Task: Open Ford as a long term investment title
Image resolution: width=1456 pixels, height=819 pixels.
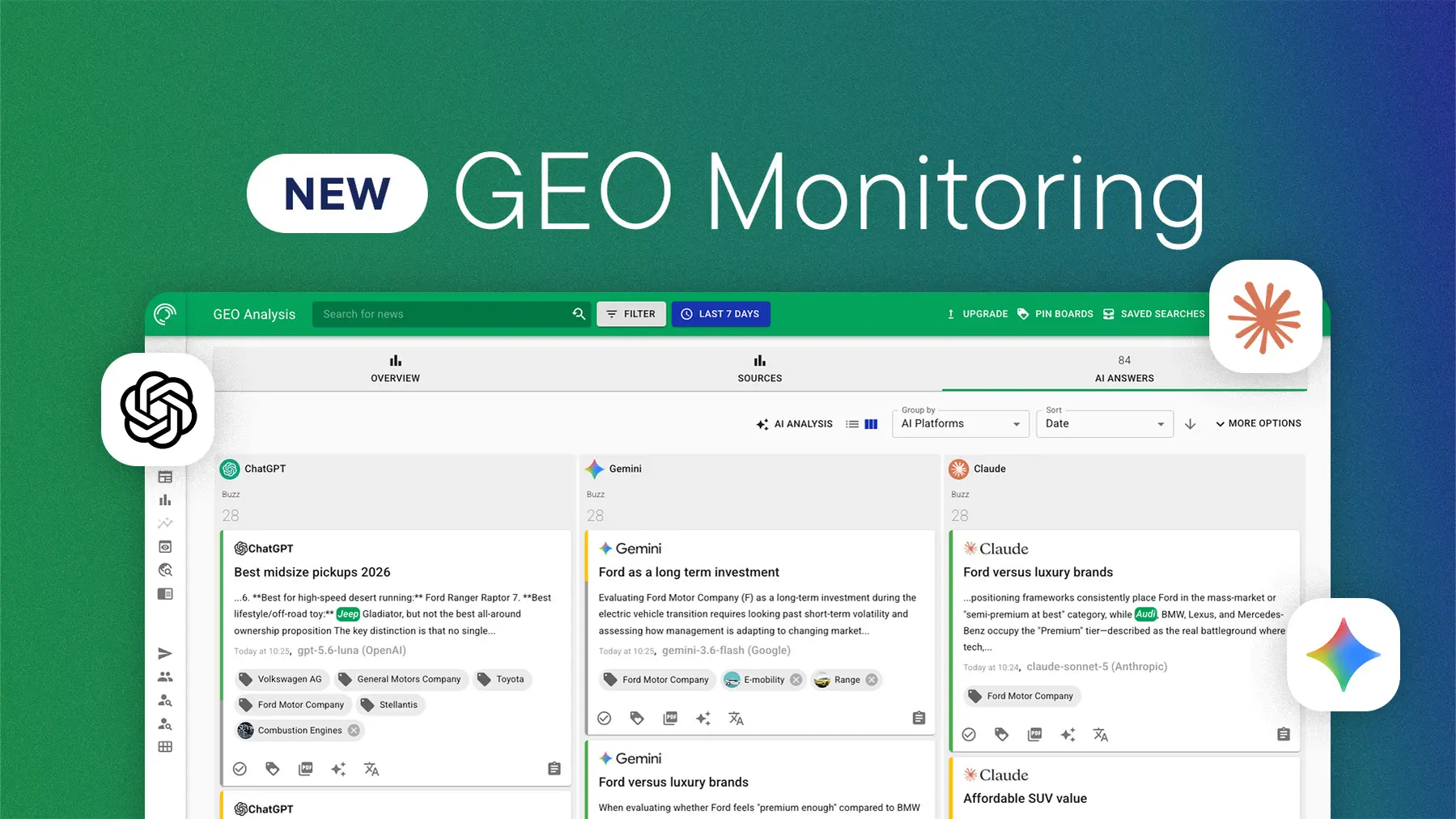Action: (x=689, y=572)
